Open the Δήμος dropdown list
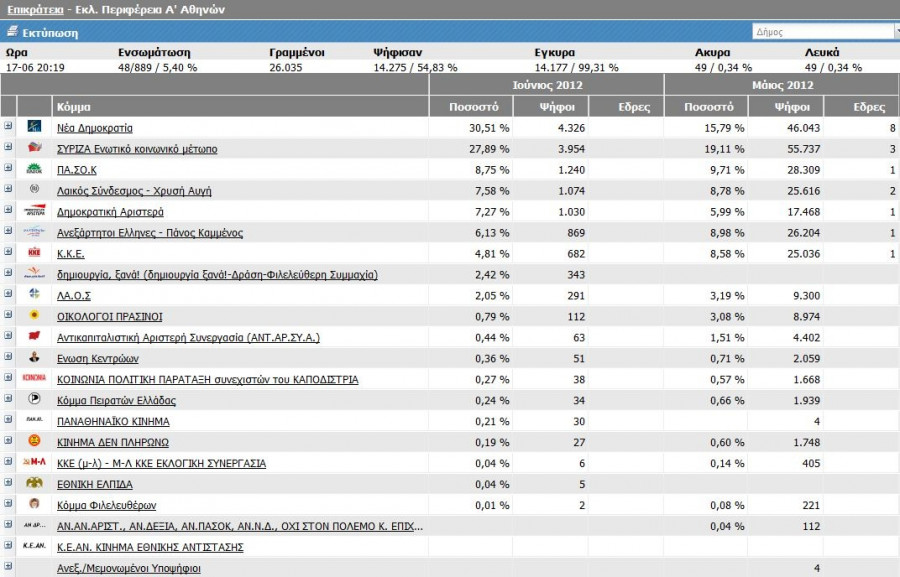This screenshot has height=577, width=900. click(x=895, y=32)
